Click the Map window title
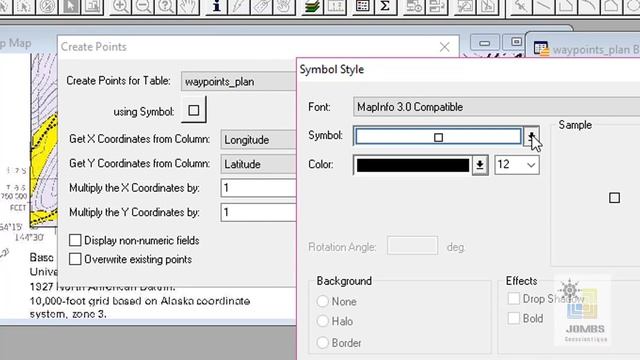This screenshot has width=640, height=360. click(x=16, y=43)
